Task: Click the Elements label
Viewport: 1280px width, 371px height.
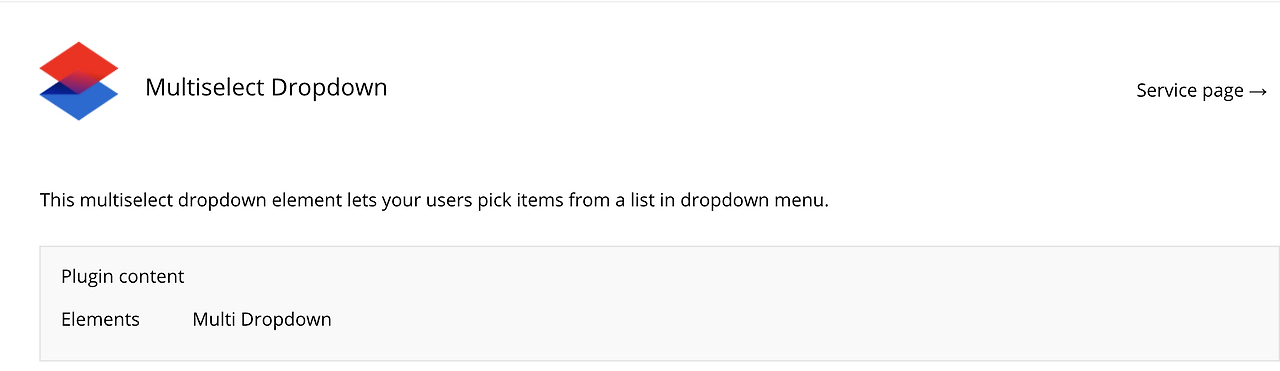Action: pyautogui.click(x=100, y=320)
